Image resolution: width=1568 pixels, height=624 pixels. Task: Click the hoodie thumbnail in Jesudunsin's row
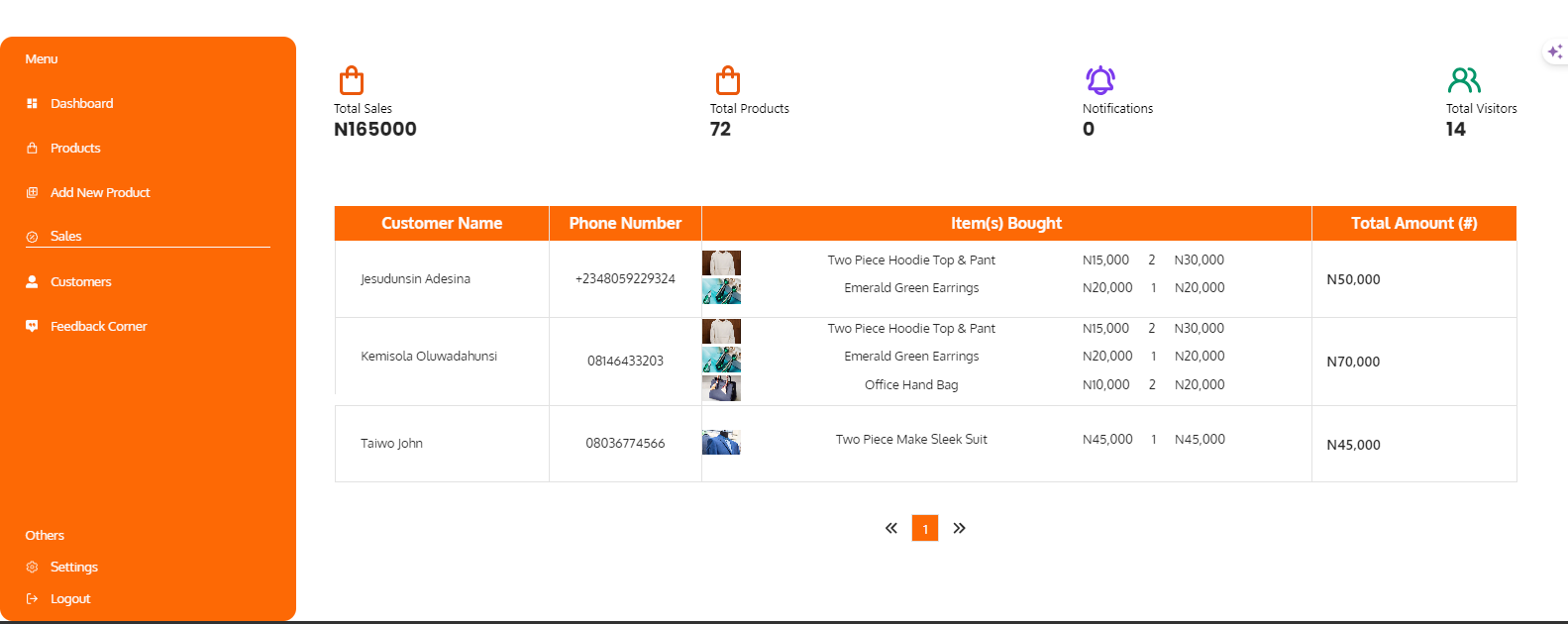(721, 262)
